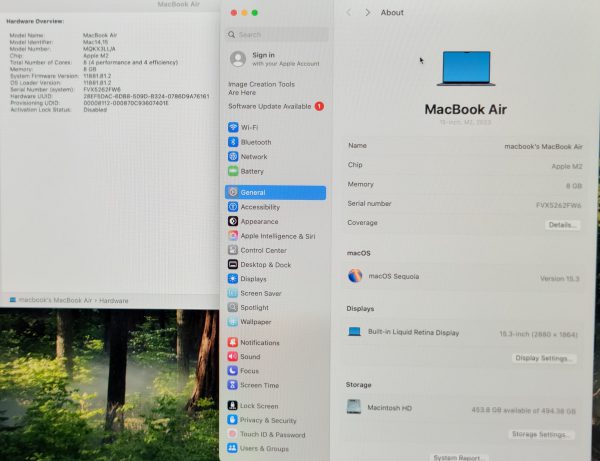Screen dimensions: 600x461
Task: Go forward using the right chevron
Action: point(367,13)
